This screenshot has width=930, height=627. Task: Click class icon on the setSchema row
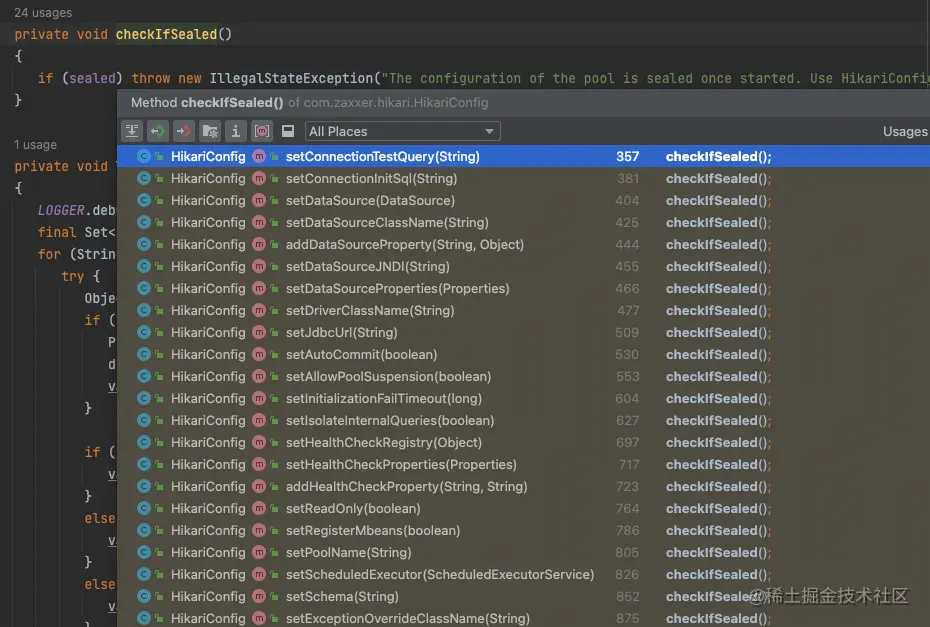tap(144, 596)
